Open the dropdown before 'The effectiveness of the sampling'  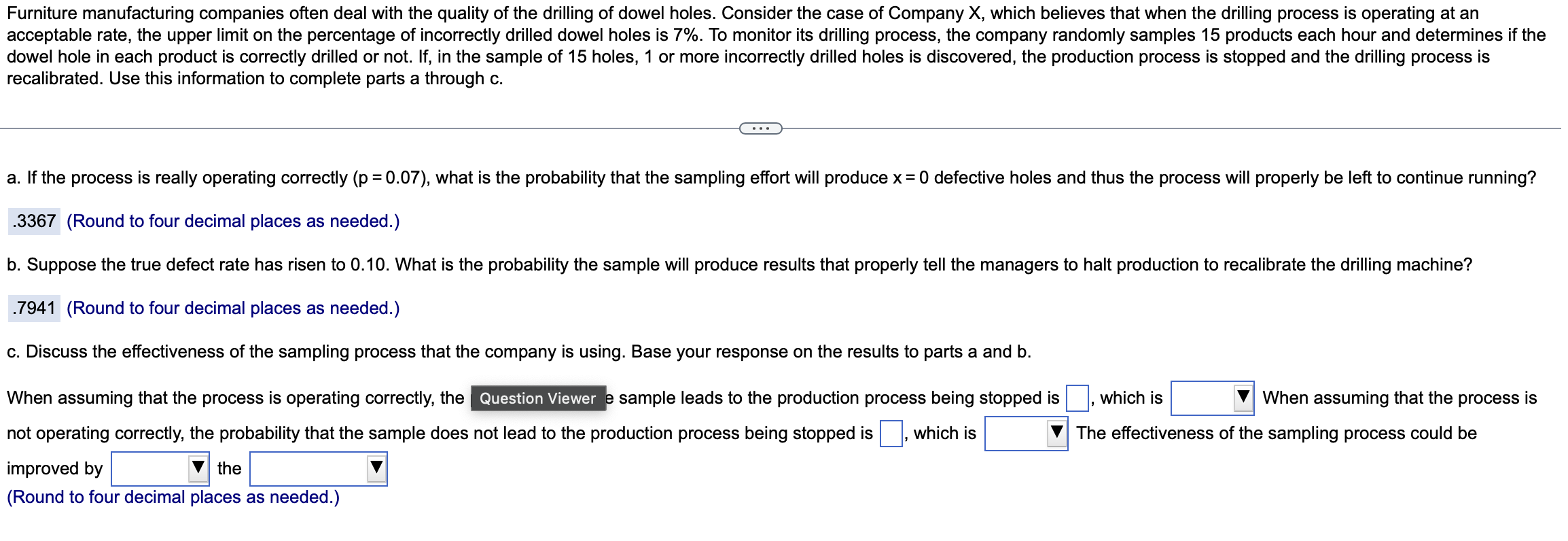click(x=1025, y=434)
